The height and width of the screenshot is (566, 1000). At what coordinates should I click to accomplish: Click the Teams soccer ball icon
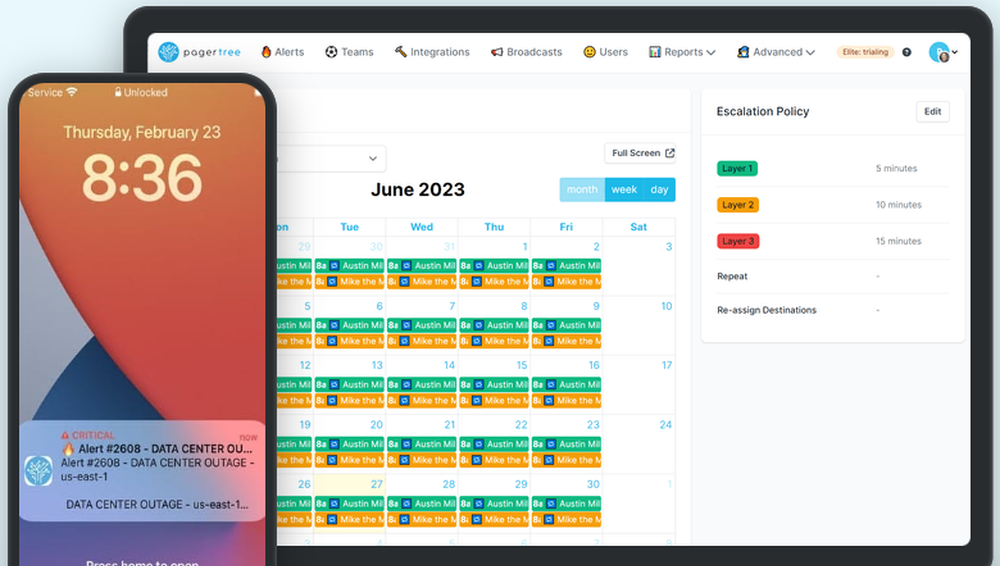pyautogui.click(x=331, y=52)
